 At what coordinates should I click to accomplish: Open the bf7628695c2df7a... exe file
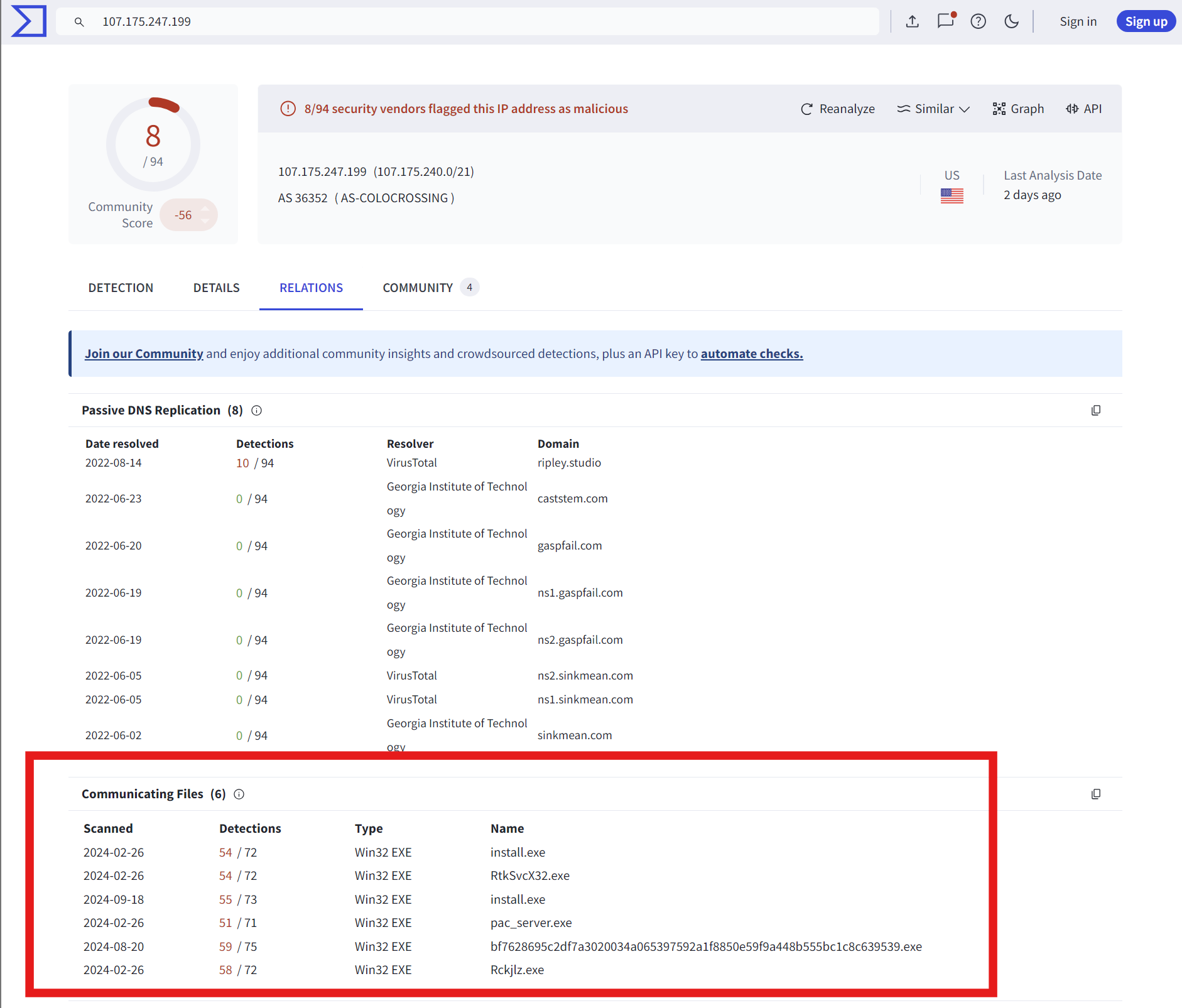(x=706, y=946)
